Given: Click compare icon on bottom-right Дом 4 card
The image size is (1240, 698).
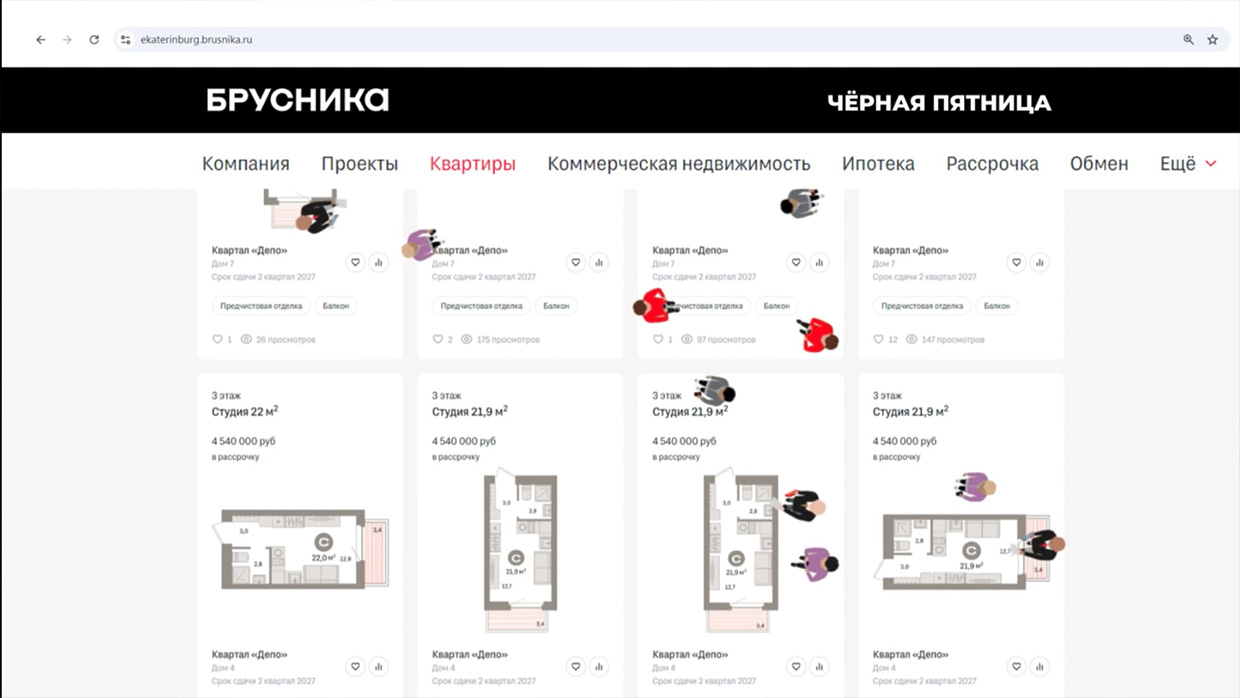Looking at the screenshot, I should (1039, 666).
